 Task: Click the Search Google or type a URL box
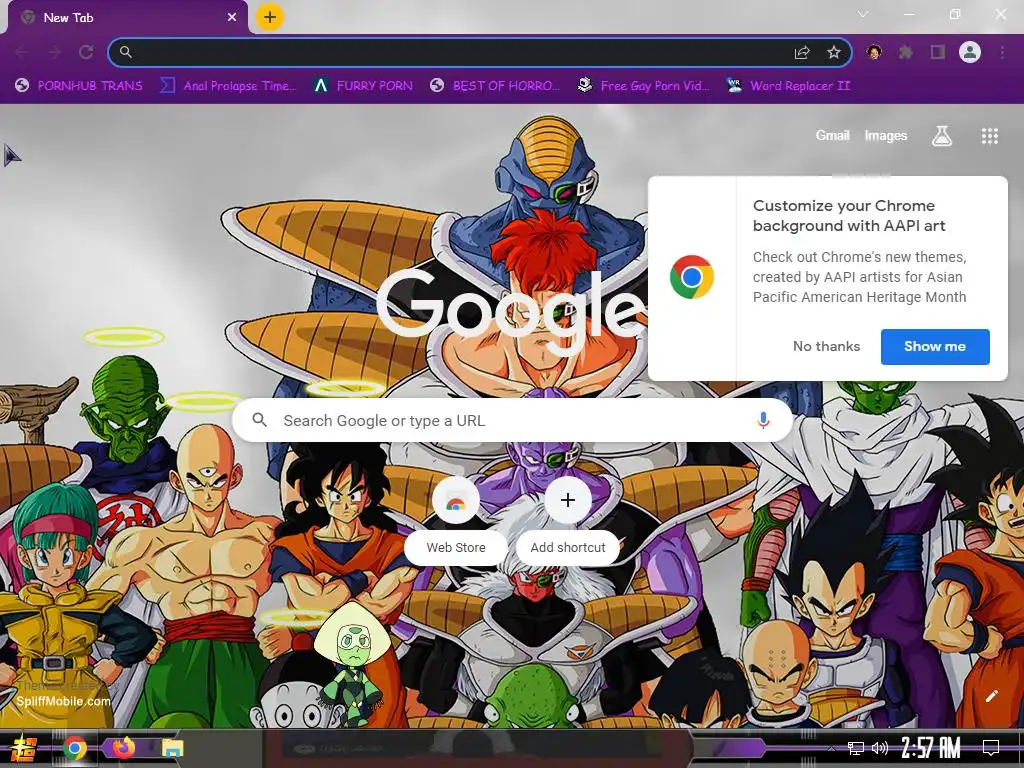pyautogui.click(x=513, y=421)
